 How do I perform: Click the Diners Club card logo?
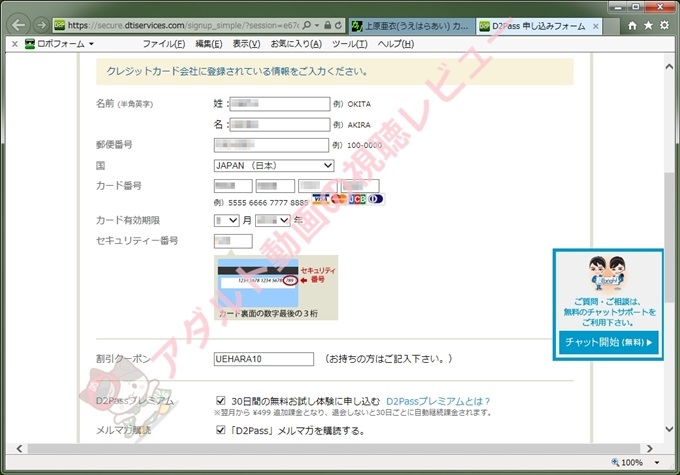(x=376, y=199)
